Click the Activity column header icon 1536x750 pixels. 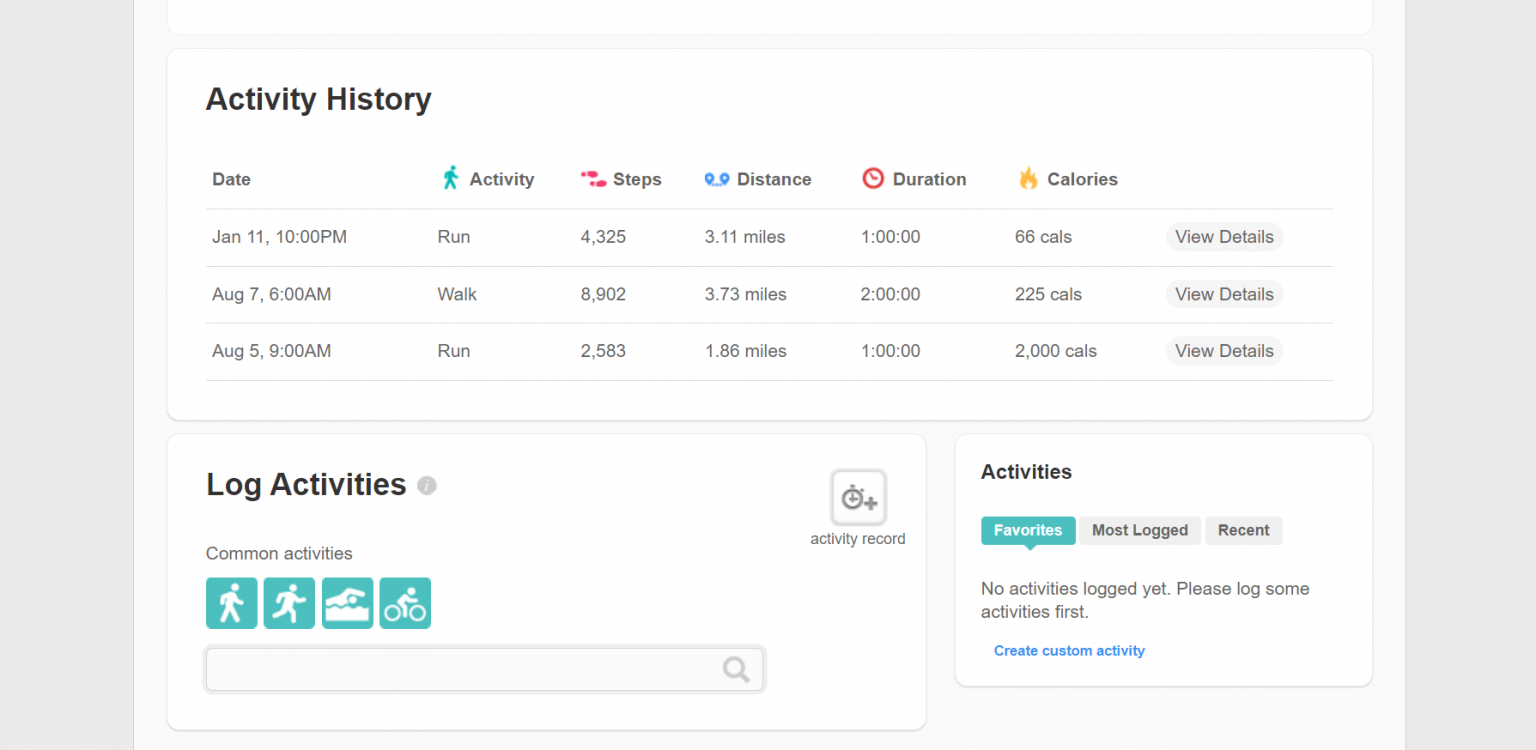pyautogui.click(x=453, y=178)
